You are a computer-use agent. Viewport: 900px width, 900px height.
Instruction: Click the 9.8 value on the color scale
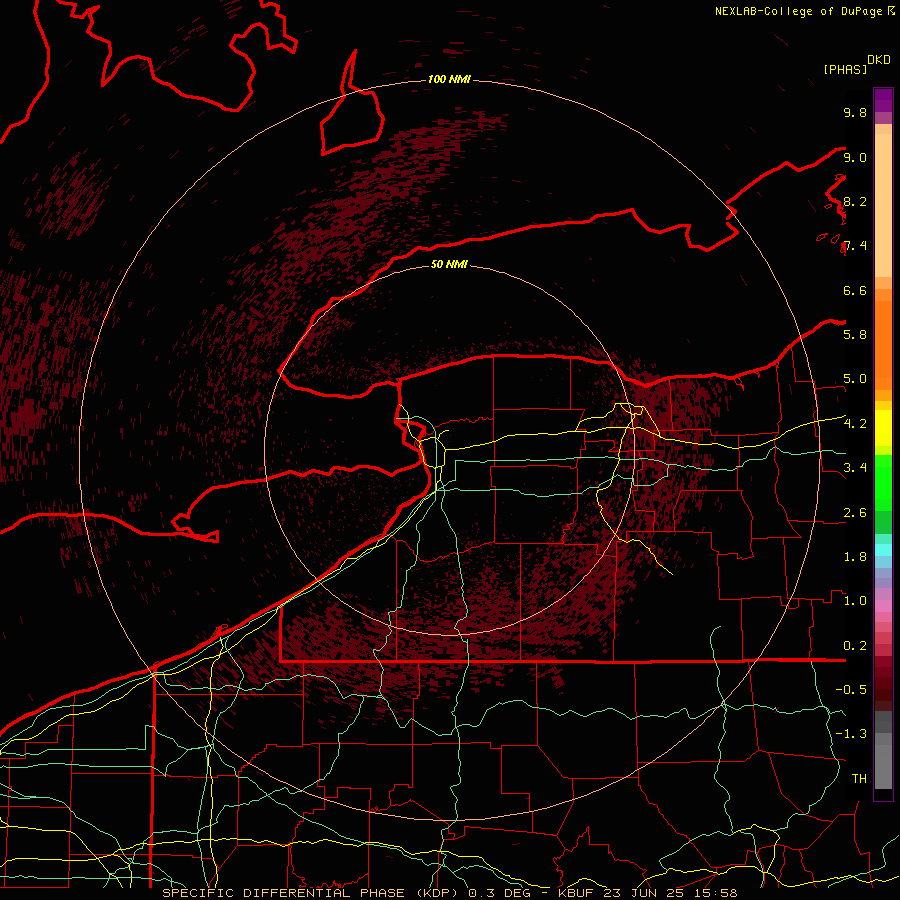point(855,112)
